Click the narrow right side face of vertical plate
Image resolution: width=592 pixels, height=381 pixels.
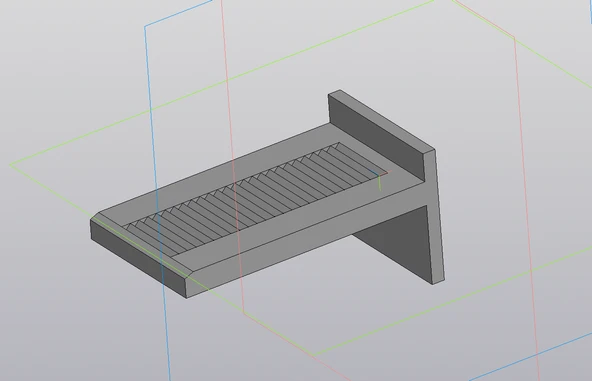pos(435,215)
